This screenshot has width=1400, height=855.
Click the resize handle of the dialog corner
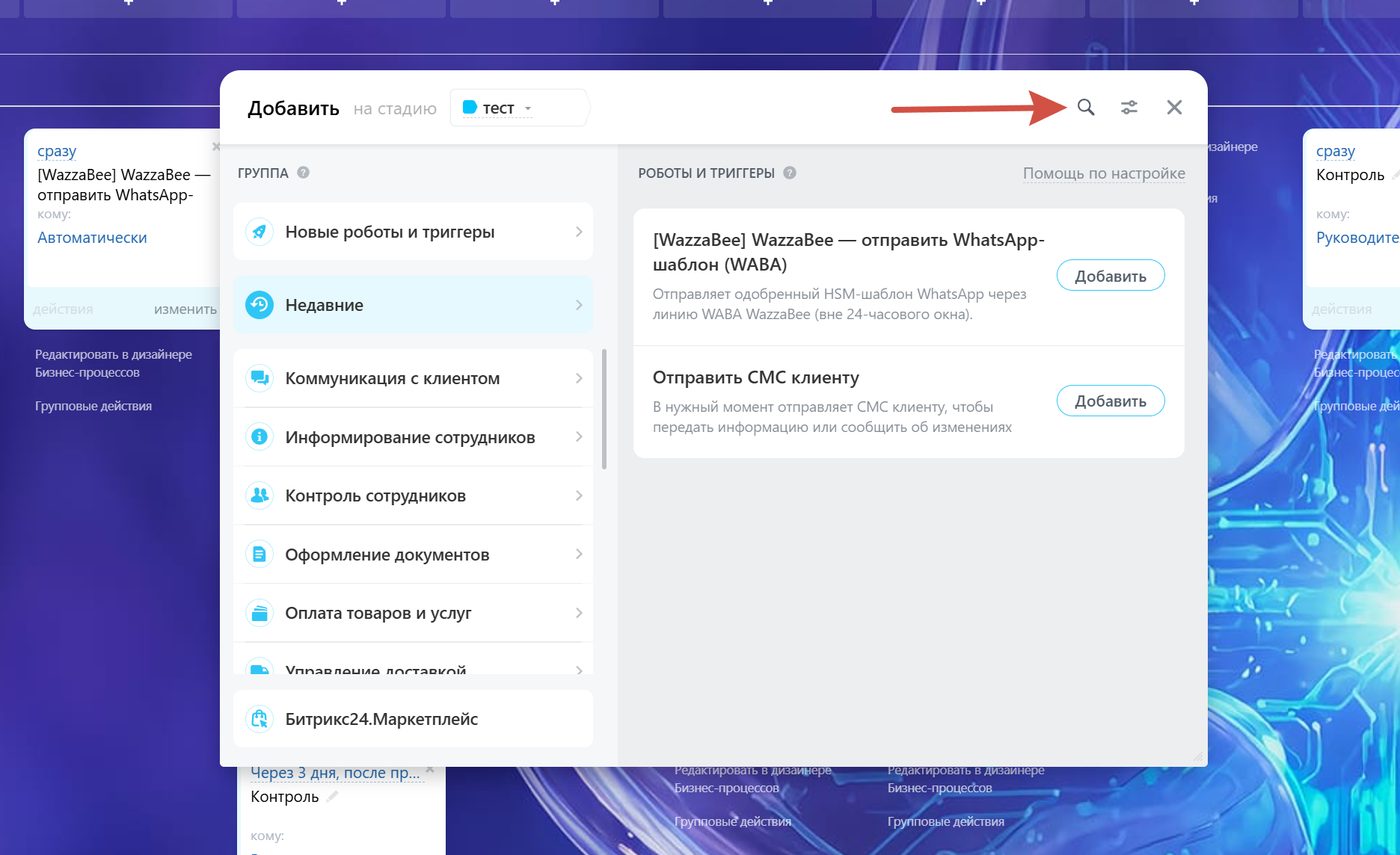click(1198, 757)
